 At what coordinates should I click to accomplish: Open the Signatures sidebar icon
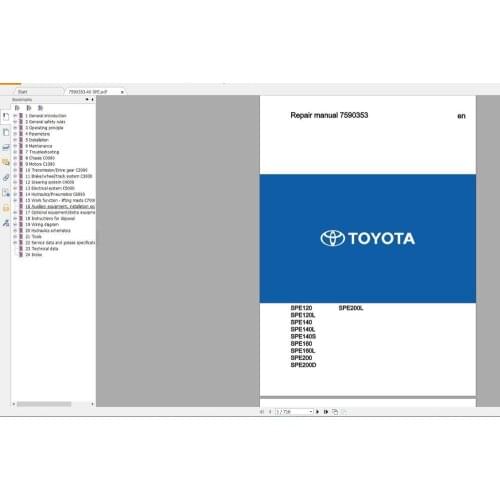point(6,223)
